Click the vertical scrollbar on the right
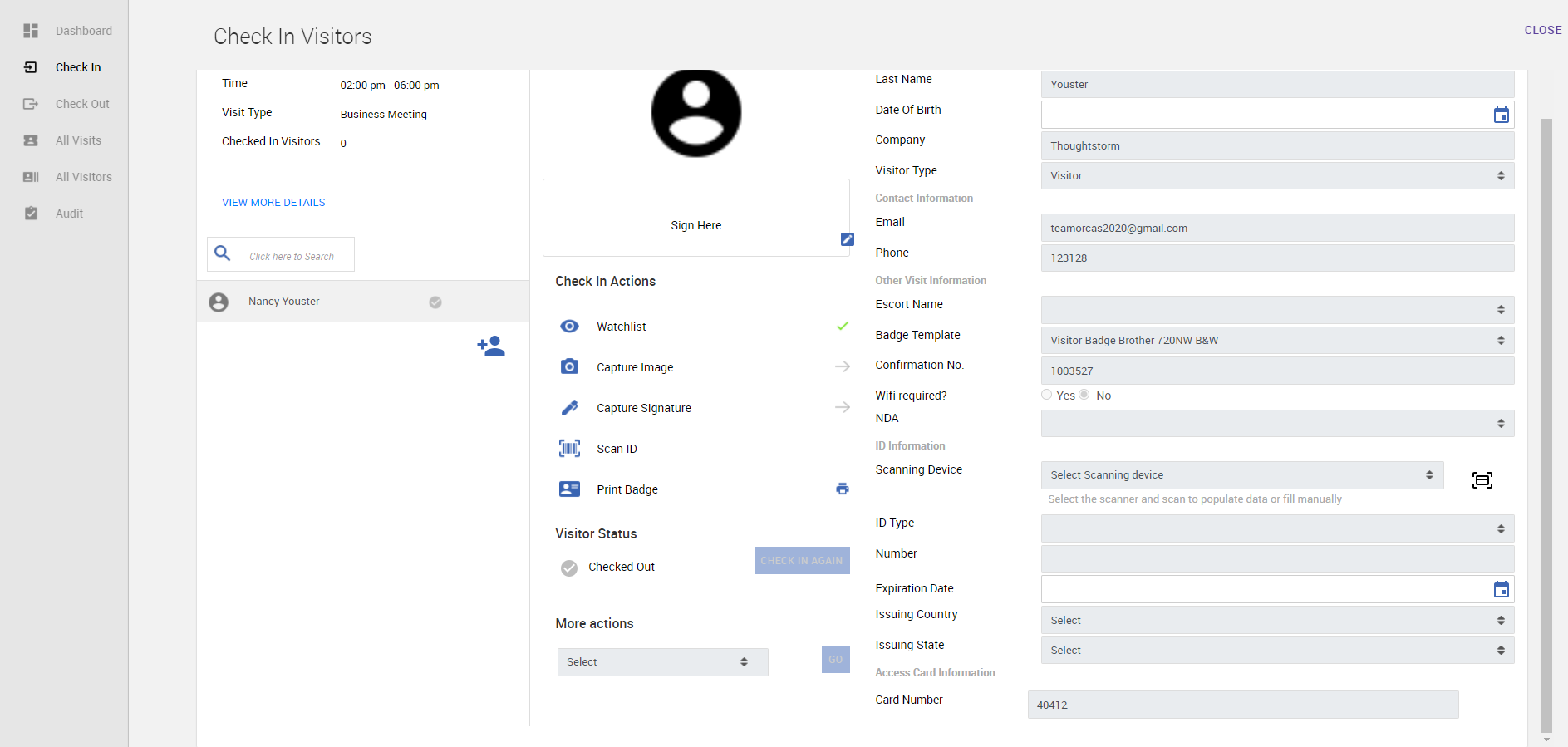 click(1546, 415)
